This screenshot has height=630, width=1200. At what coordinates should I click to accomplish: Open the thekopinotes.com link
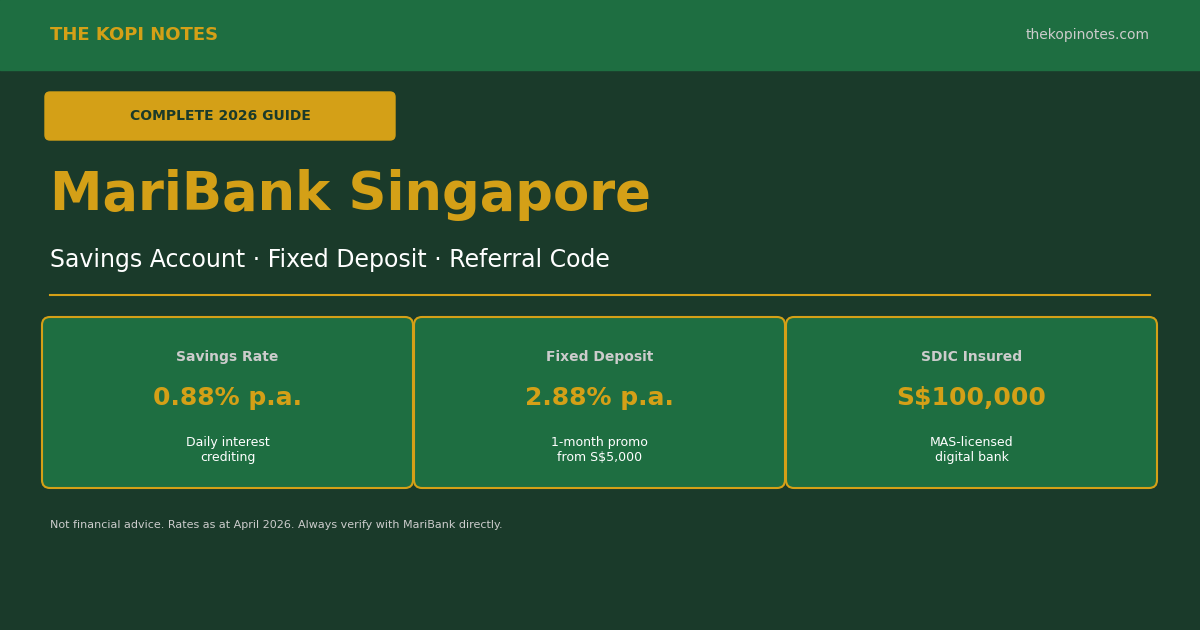pos(1087,35)
